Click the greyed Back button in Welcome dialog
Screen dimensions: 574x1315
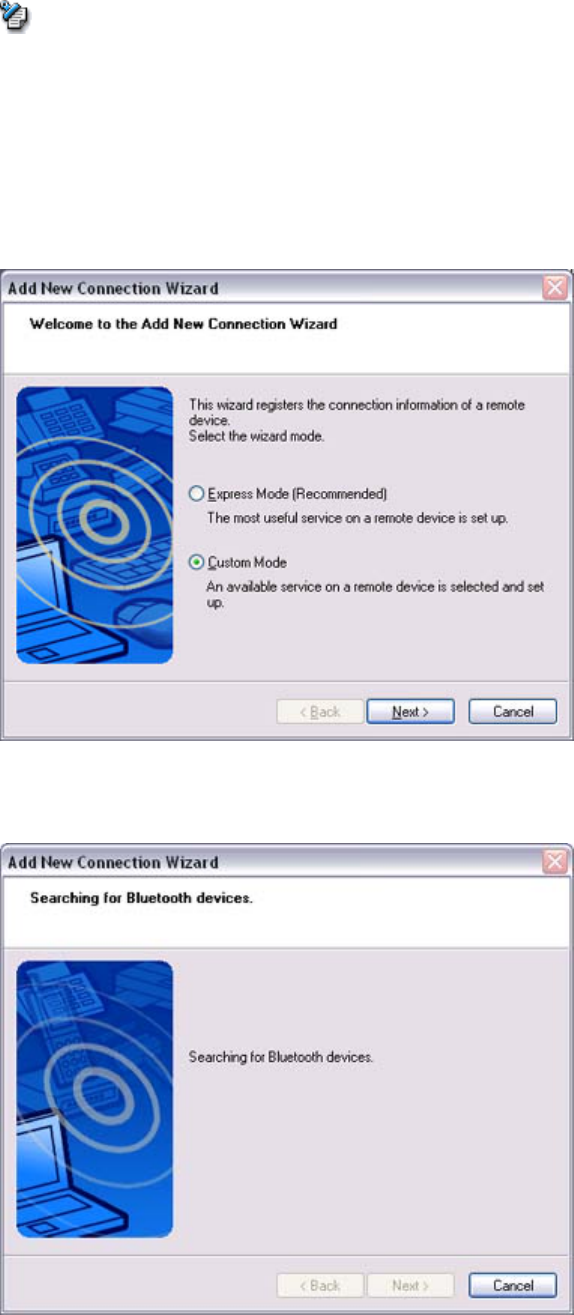[320, 712]
